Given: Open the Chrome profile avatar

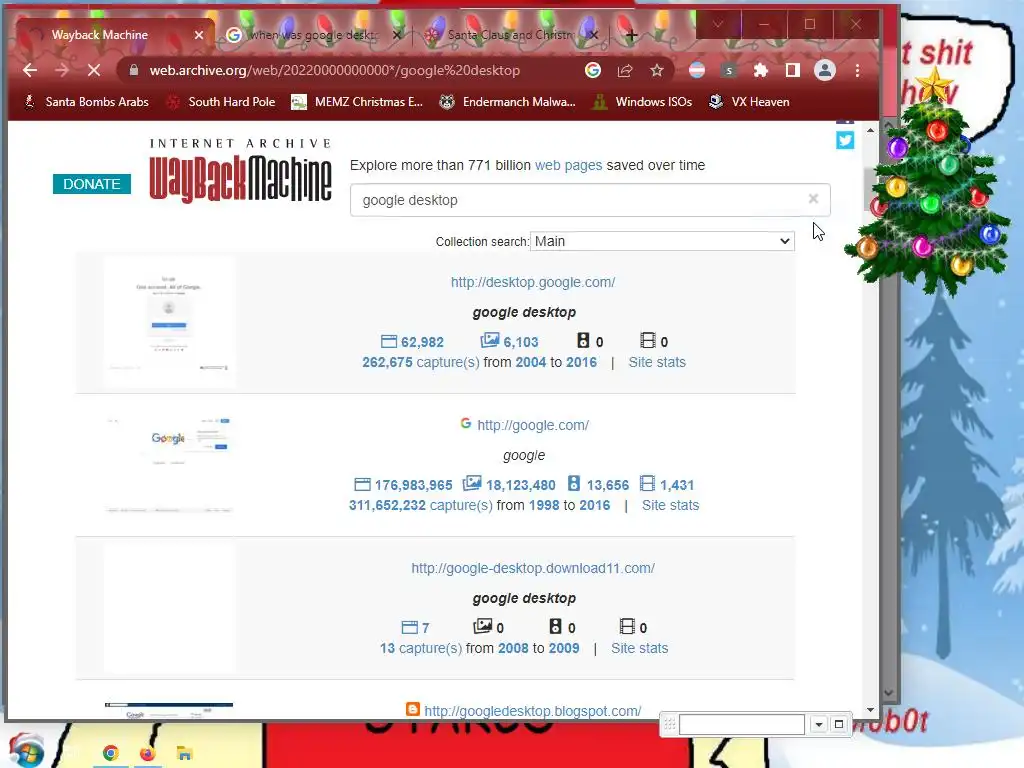Looking at the screenshot, I should coord(825,71).
